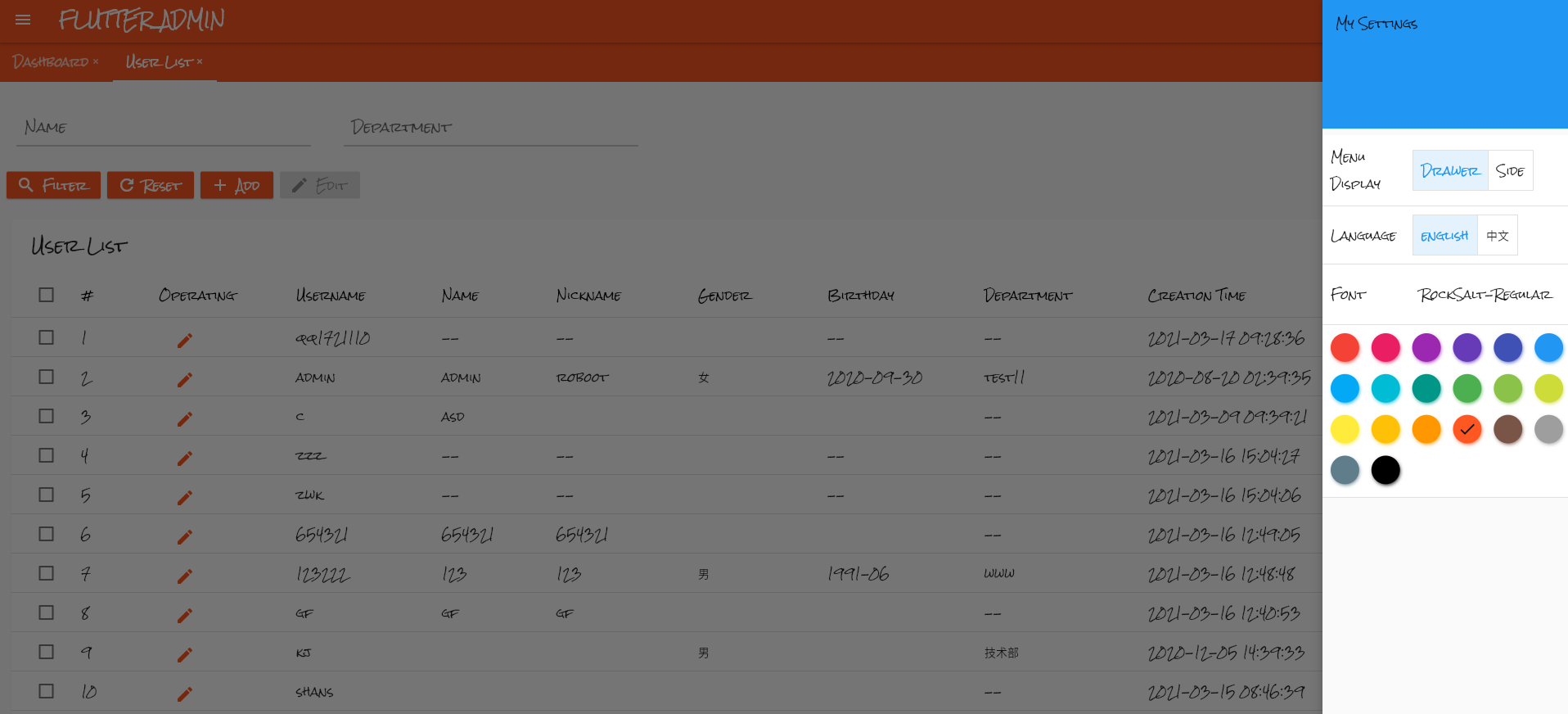The width and height of the screenshot is (1568, 714).
Task: Click username cell qq1721110
Action: coord(332,338)
